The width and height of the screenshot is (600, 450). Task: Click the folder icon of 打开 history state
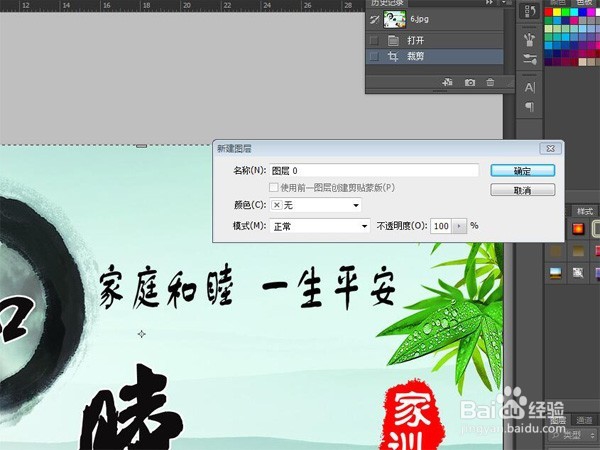[x=393, y=40]
